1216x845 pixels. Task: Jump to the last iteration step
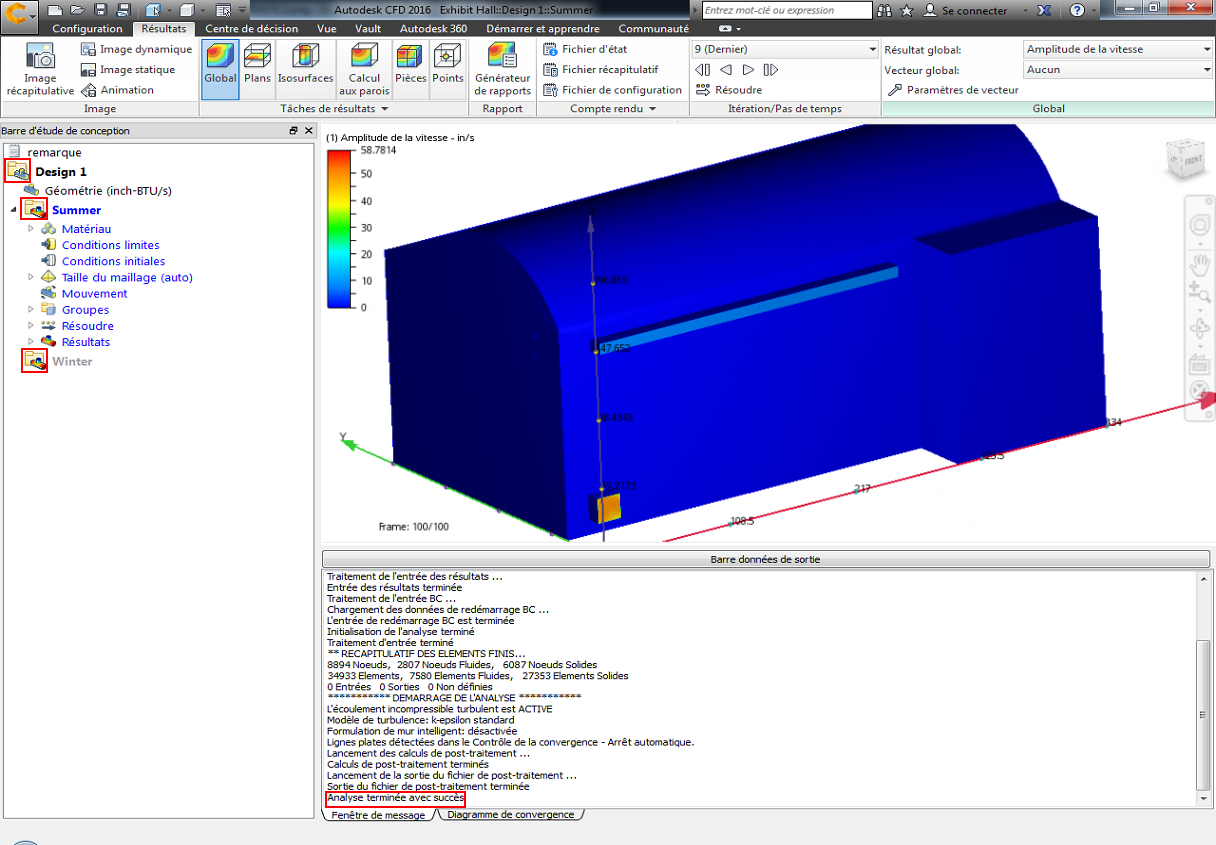tap(770, 70)
